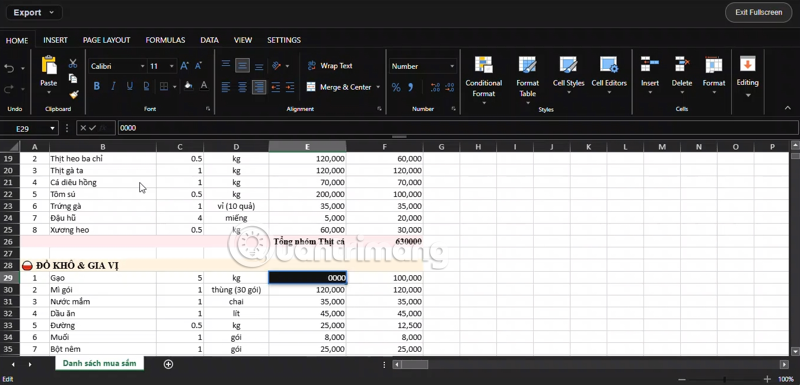Increase indent icon
This screenshot has height=385, width=800.
pyautogui.click(x=290, y=87)
